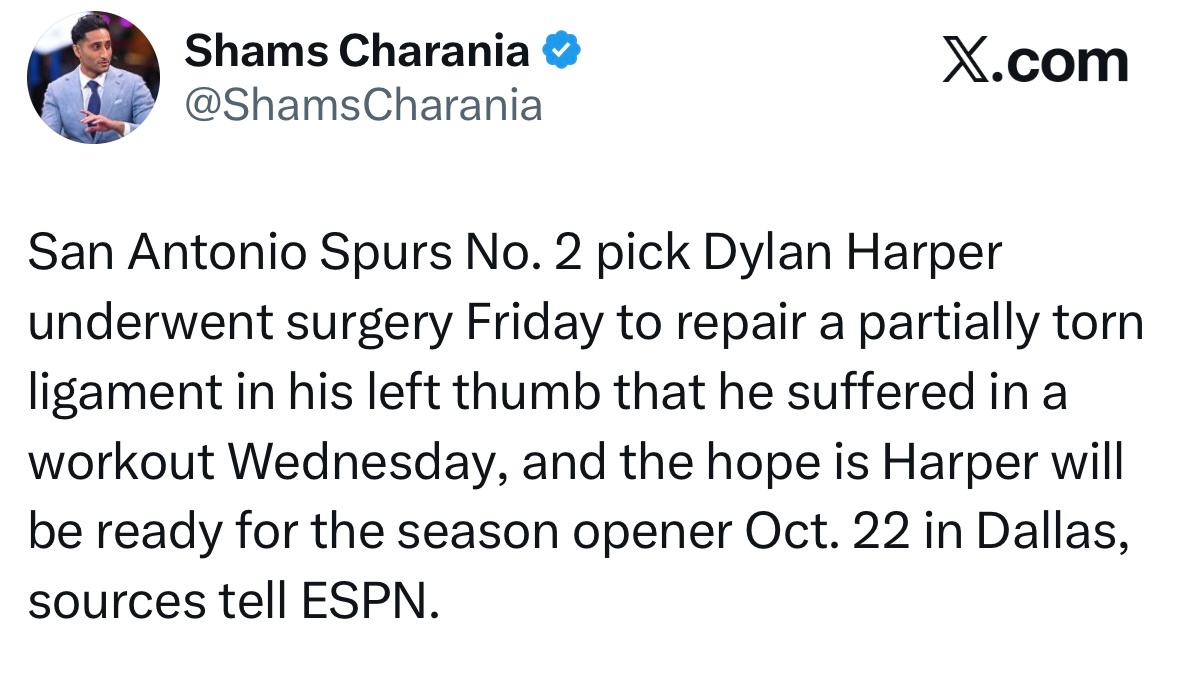1179x684 pixels.
Task: Click the X.com logo
Action: (1035, 61)
